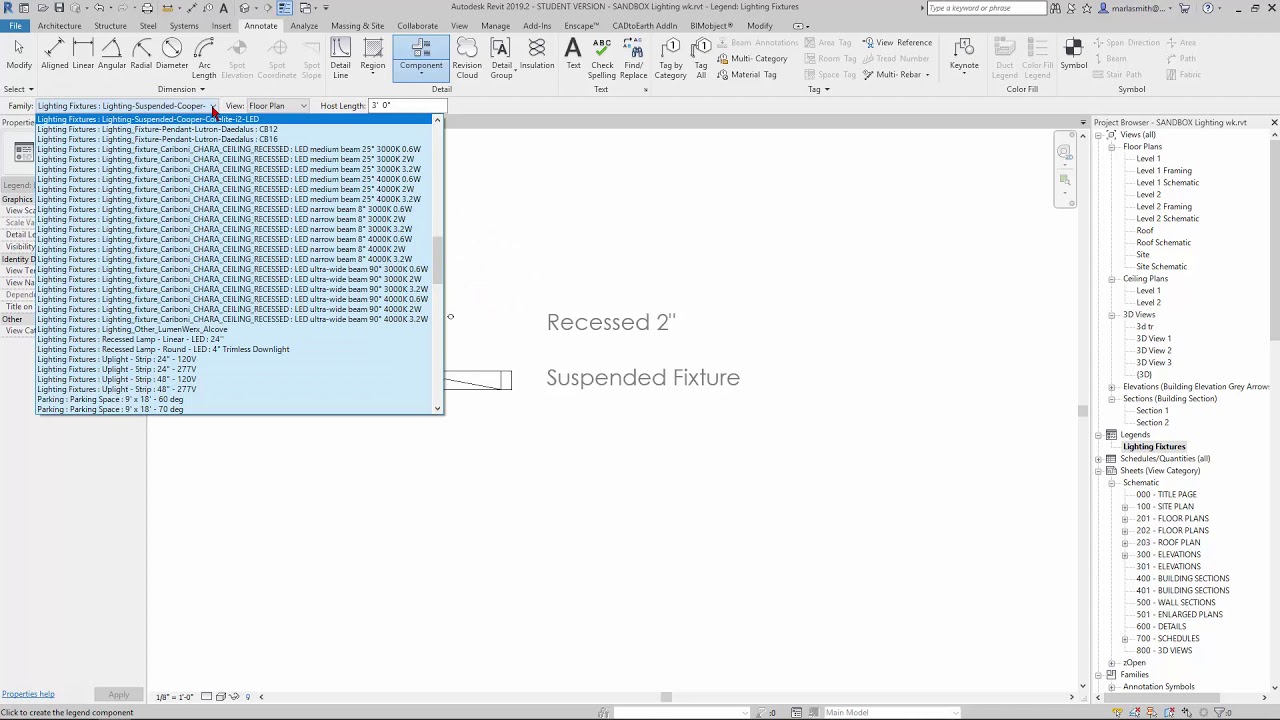This screenshot has width=1280, height=720.
Task: Open the Massing & Site tab
Action: (x=357, y=26)
